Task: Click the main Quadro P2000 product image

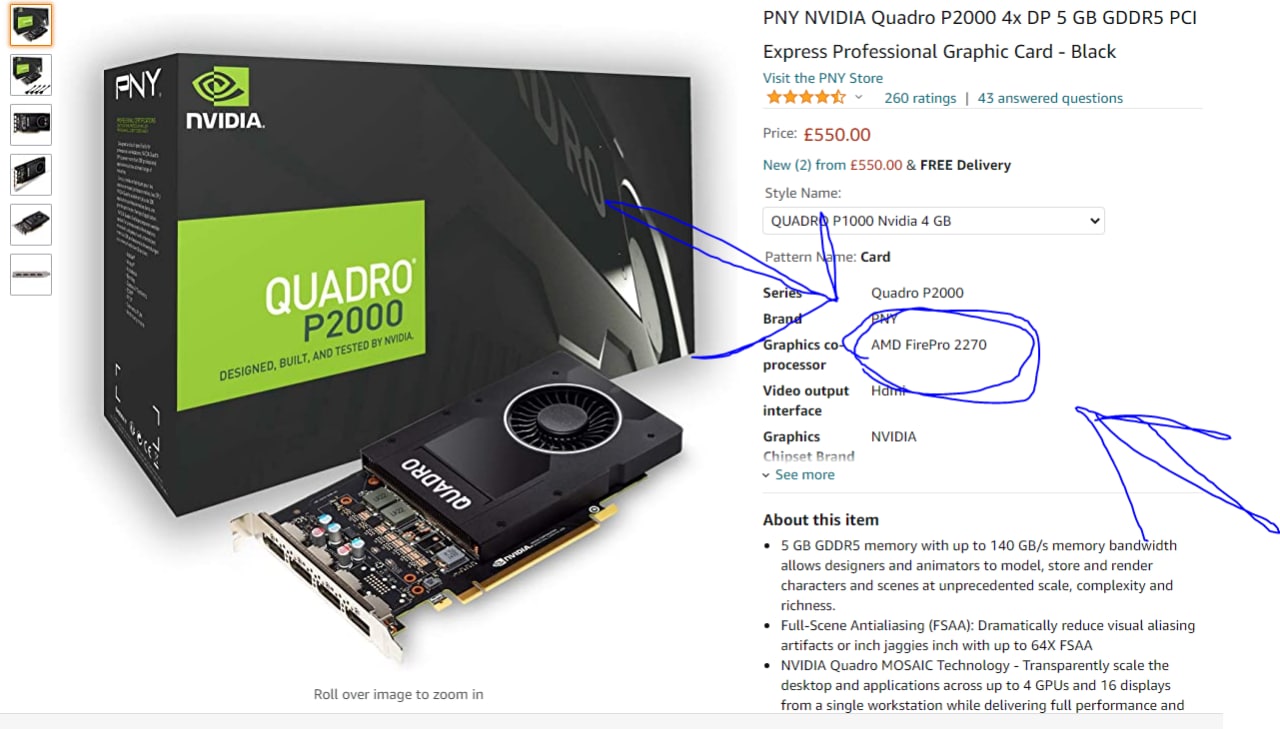Action: [398, 355]
